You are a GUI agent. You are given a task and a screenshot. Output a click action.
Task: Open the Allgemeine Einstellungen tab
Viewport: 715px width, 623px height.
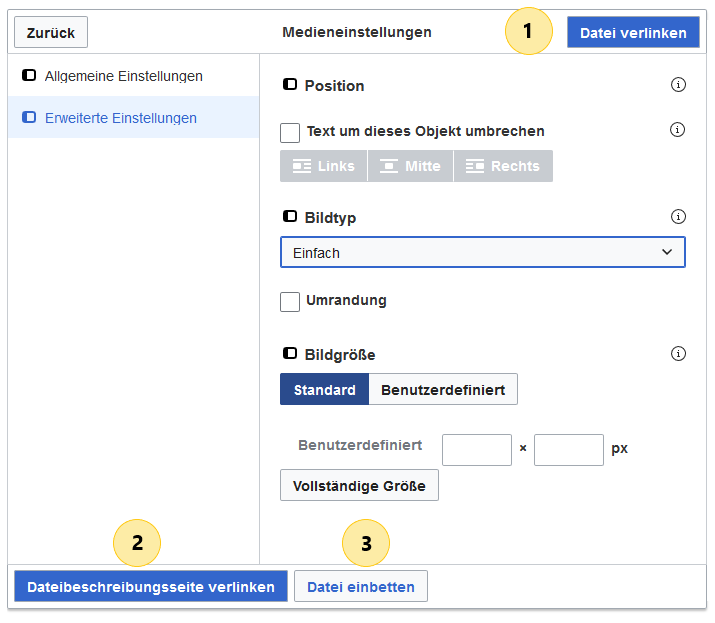[x=133, y=76]
